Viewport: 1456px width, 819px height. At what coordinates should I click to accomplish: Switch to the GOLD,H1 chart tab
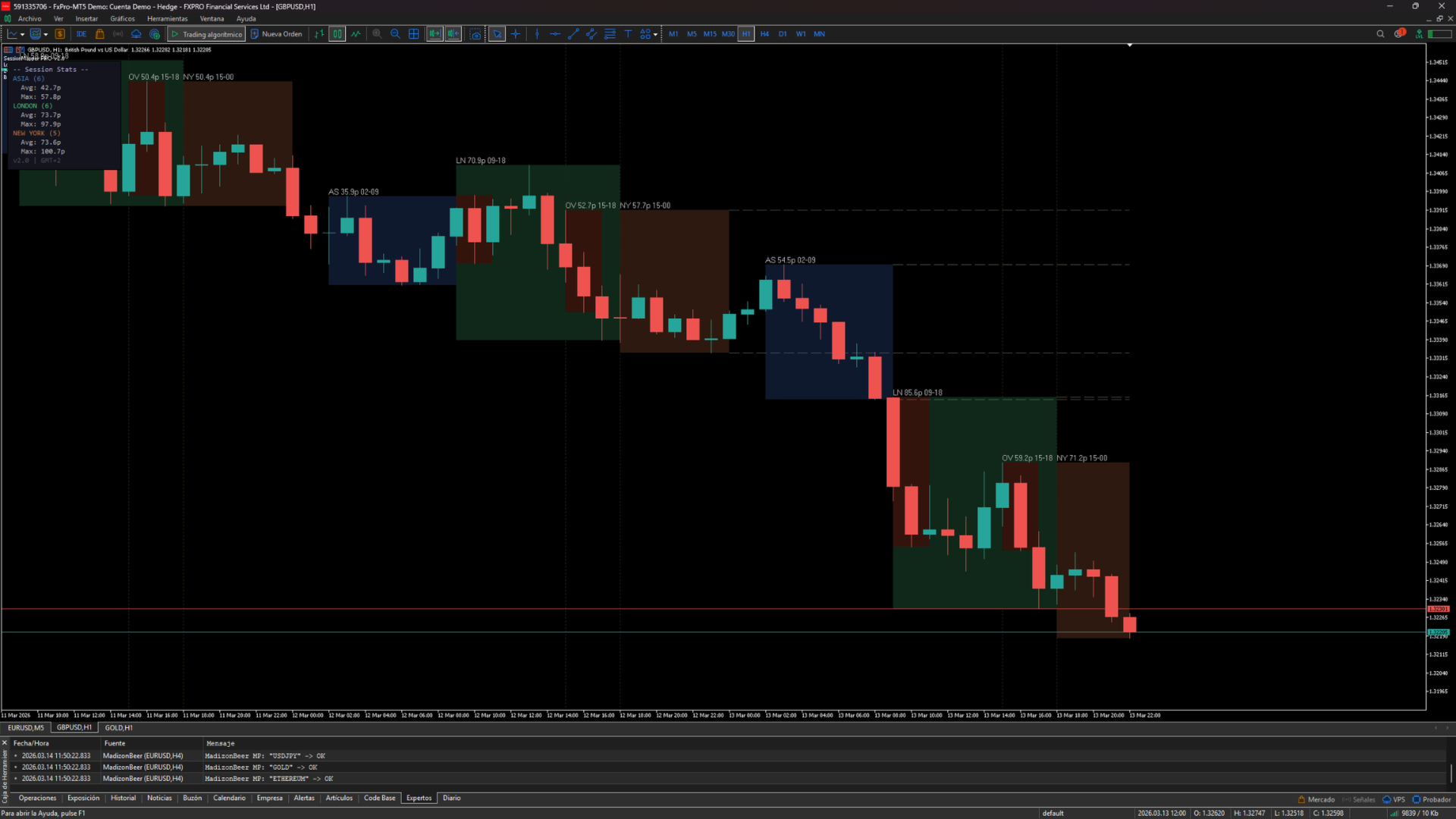(x=118, y=728)
